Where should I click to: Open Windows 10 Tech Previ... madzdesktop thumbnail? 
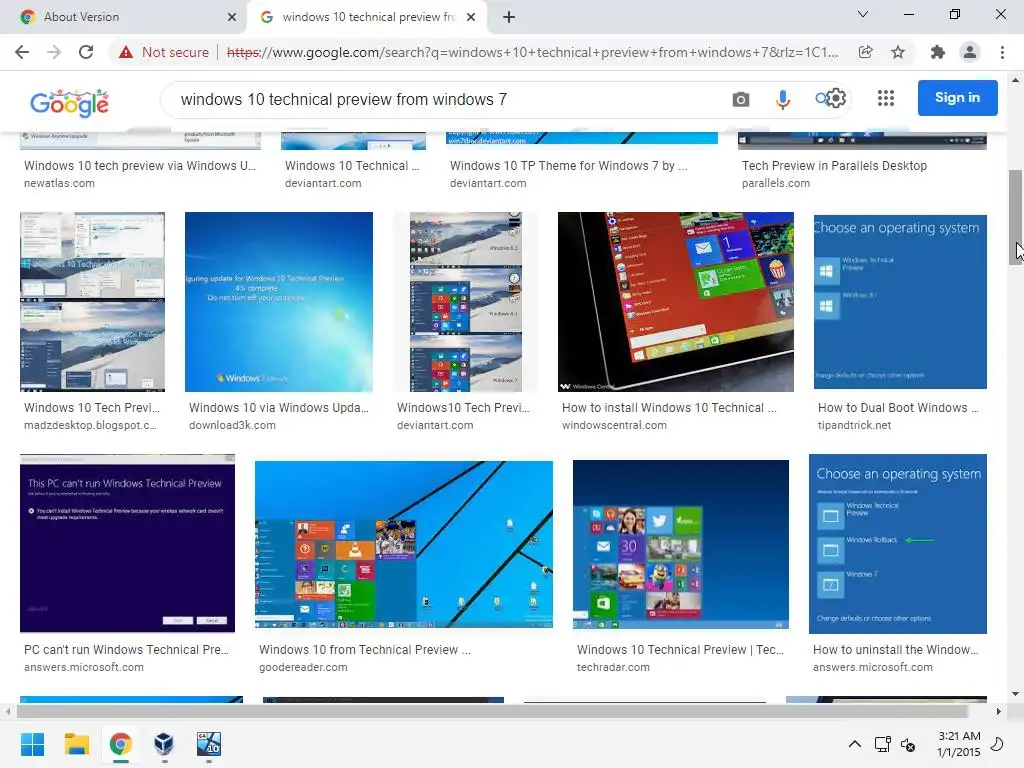pyautogui.click(x=92, y=302)
